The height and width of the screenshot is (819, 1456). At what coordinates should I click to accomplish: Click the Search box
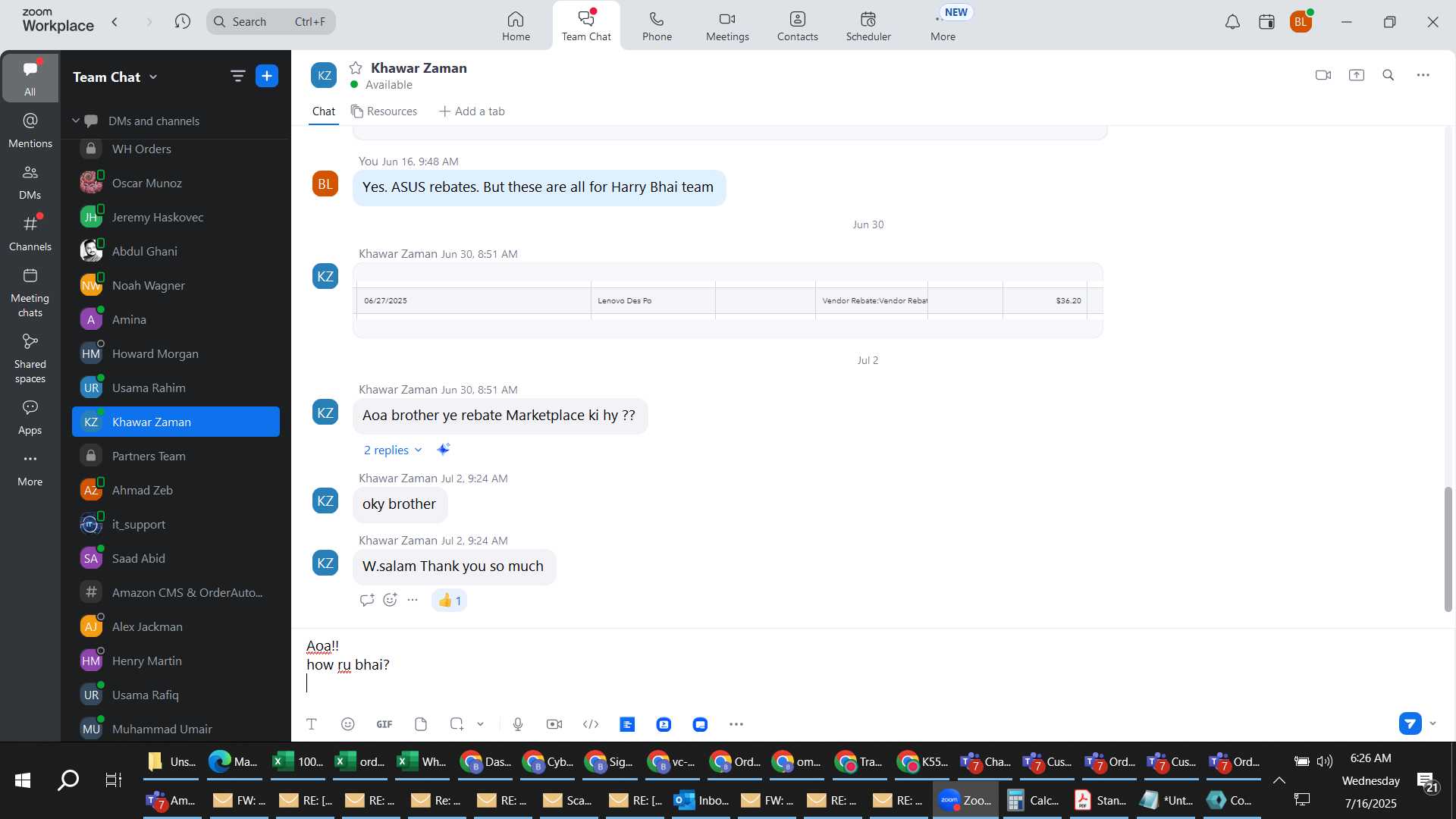[x=271, y=21]
